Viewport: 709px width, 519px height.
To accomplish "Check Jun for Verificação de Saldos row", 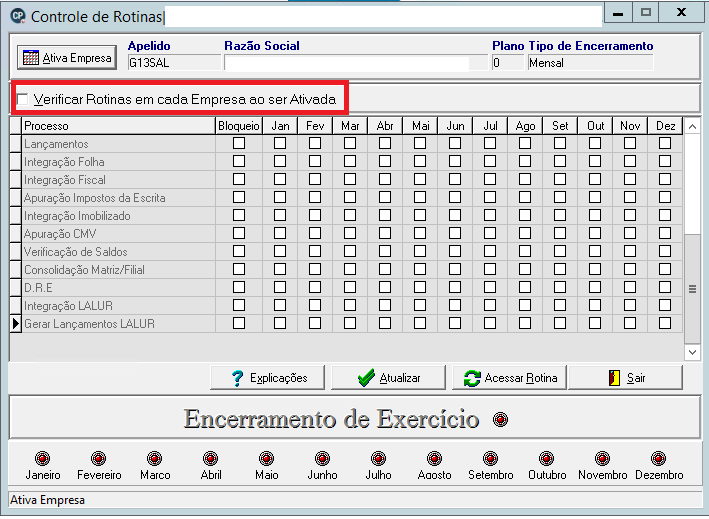I will 455,251.
